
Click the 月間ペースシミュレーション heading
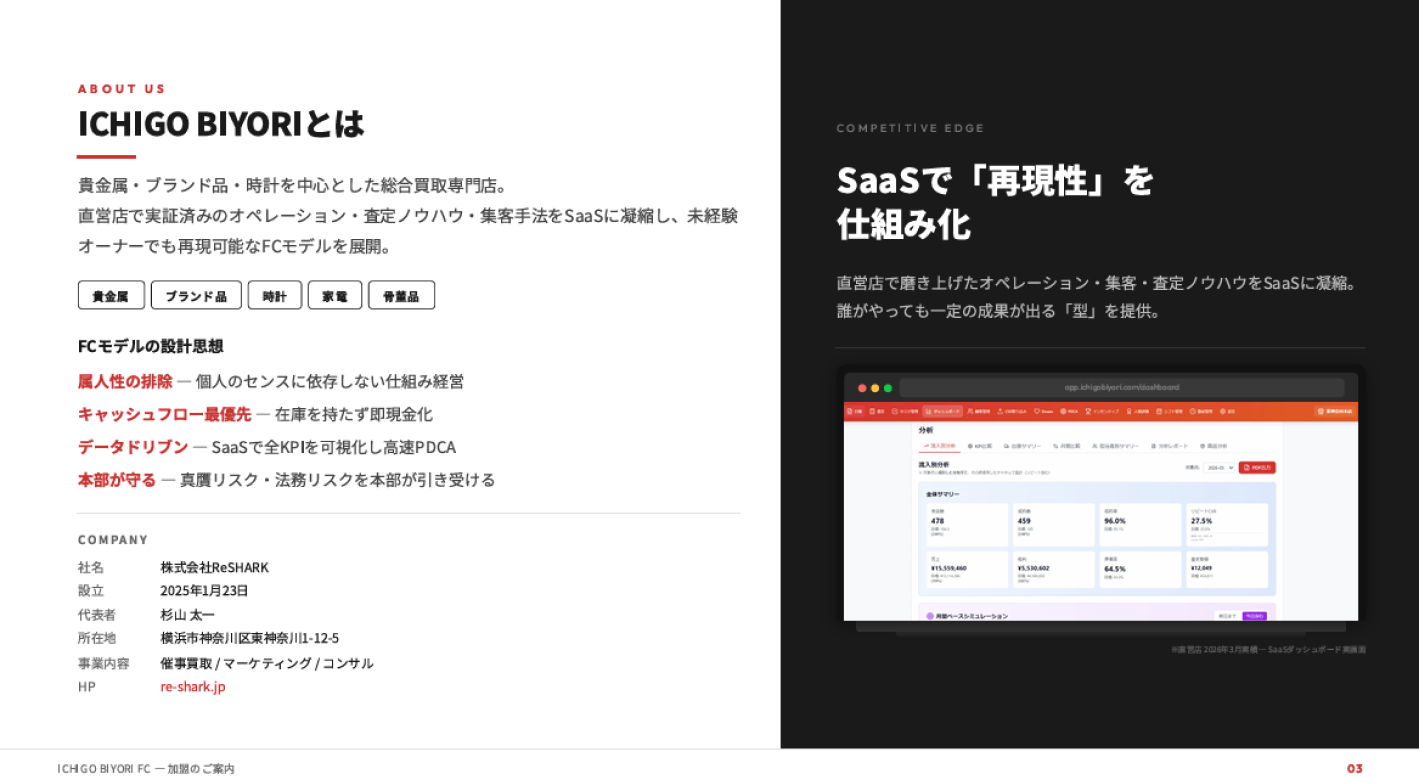[971, 616]
